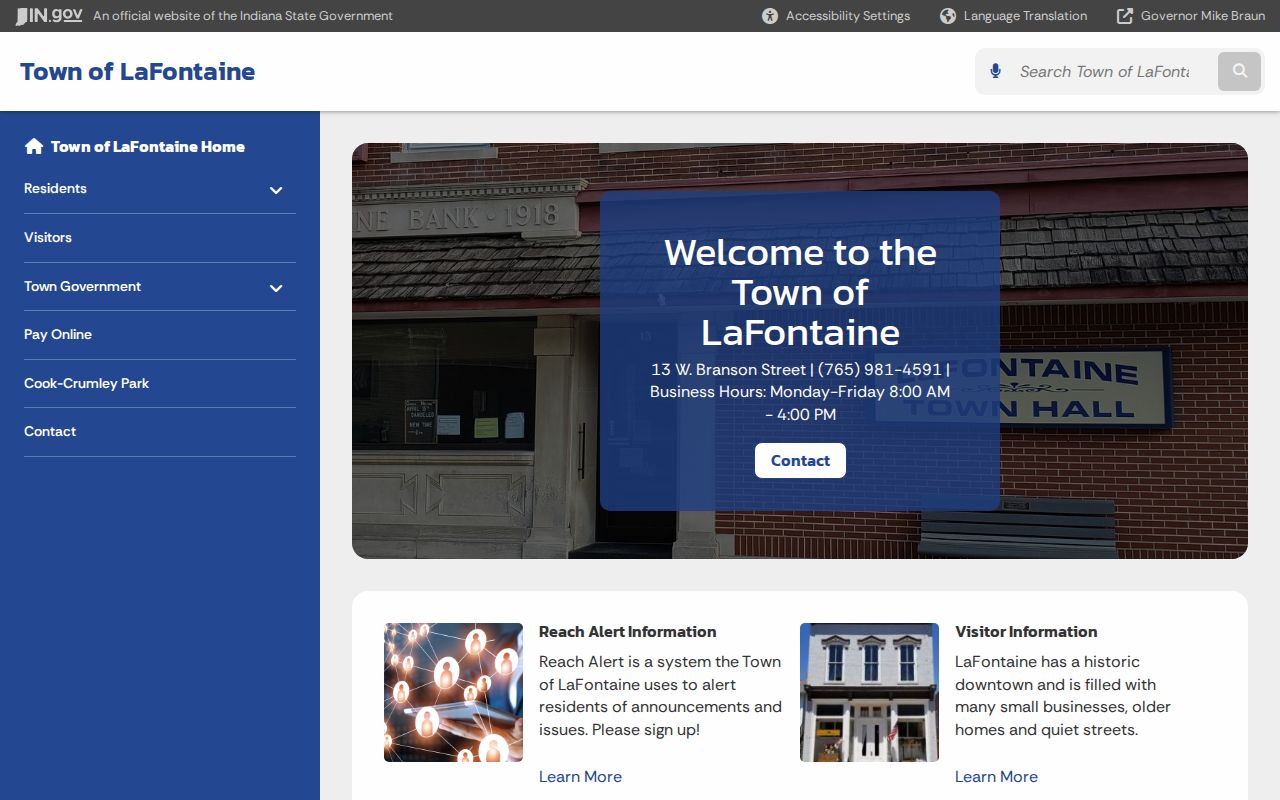The image size is (1280, 800).
Task: Click the Language Translation globe icon
Action: click(x=948, y=16)
